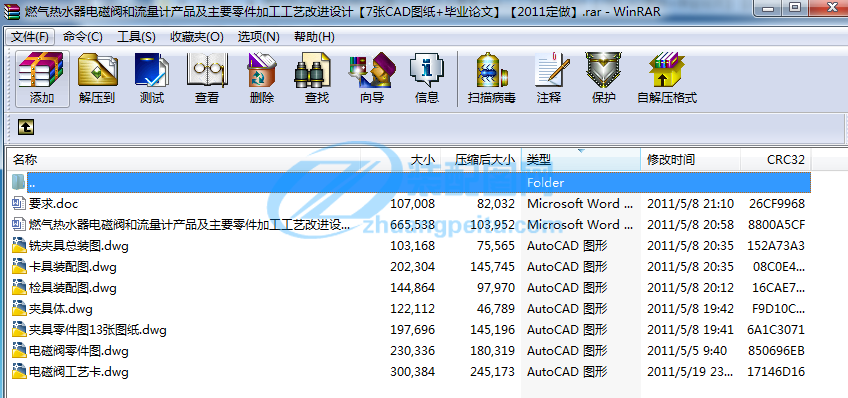Click size value 665,538

click(413, 225)
